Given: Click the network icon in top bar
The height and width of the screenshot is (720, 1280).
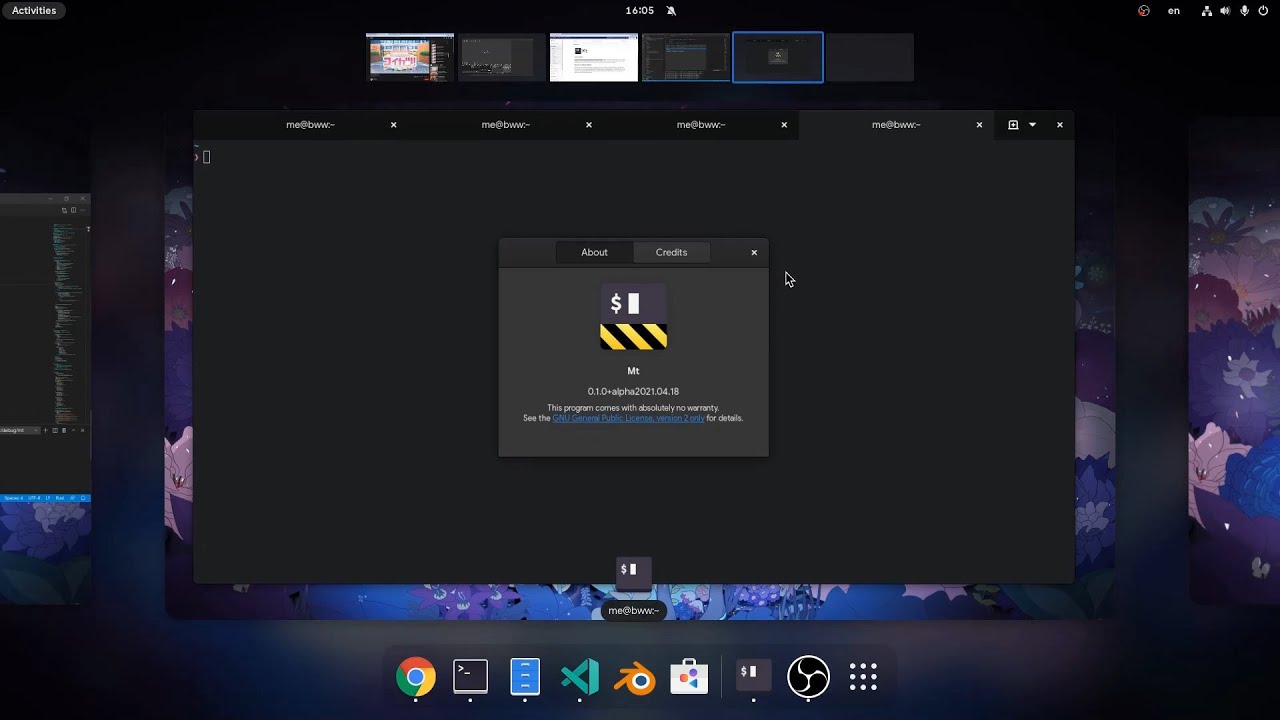Looking at the screenshot, I should (x=1207, y=10).
